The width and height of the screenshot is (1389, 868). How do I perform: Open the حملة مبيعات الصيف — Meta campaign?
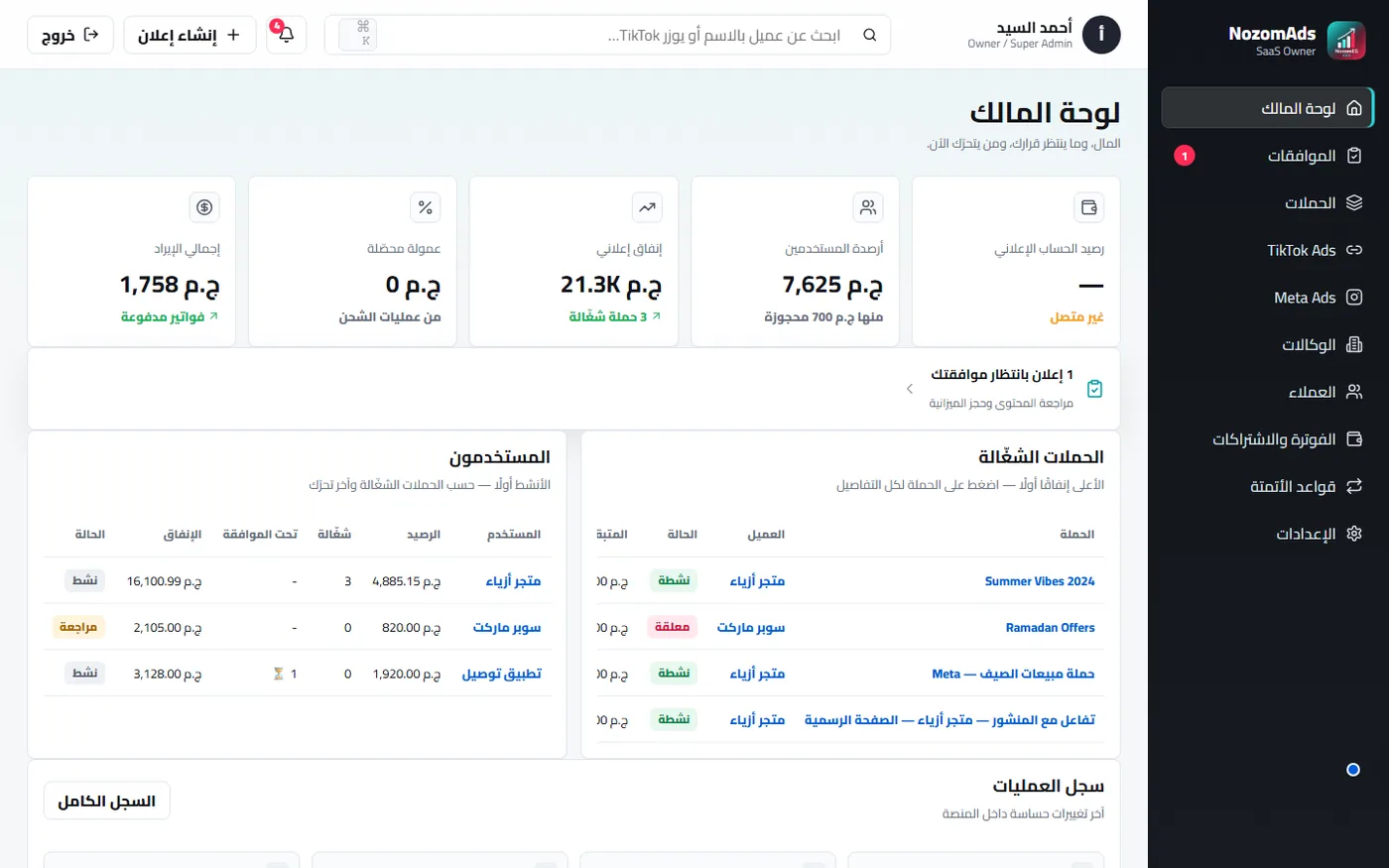(1013, 674)
